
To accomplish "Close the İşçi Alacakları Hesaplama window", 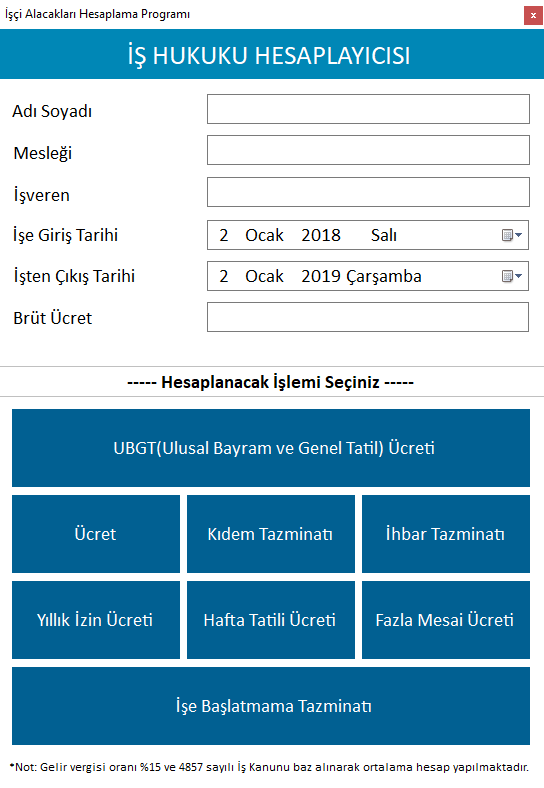I will pos(533,15).
